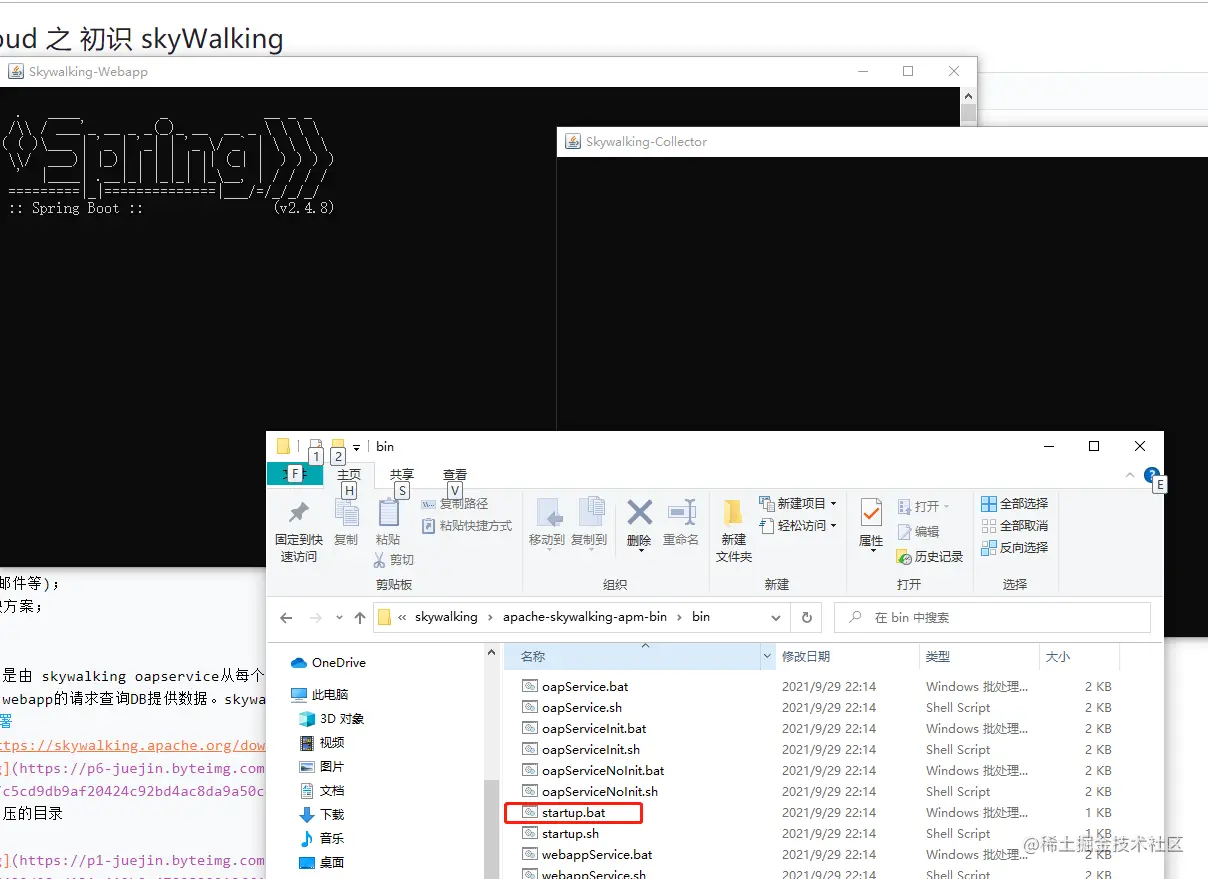Select Downloads (下载) in the navigation pane
Screen dimensions: 1208x879
[322, 815]
